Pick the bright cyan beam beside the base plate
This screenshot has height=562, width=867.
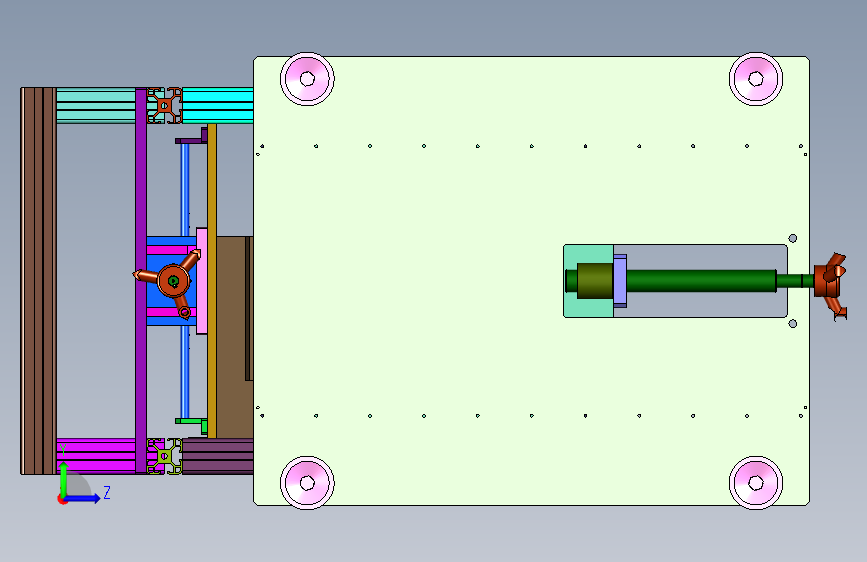pos(218,105)
